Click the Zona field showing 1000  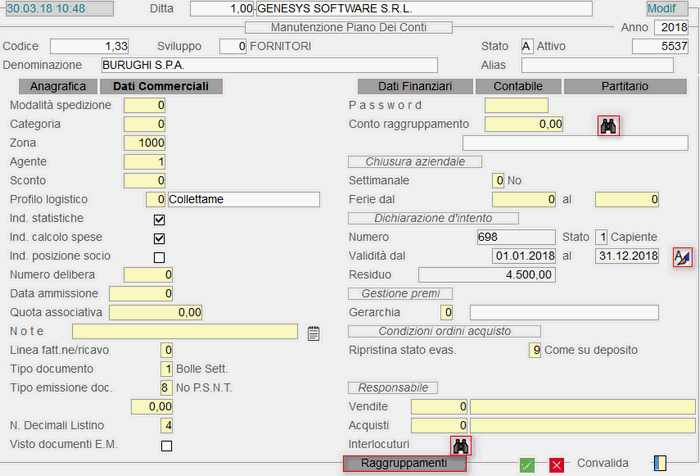[145, 143]
